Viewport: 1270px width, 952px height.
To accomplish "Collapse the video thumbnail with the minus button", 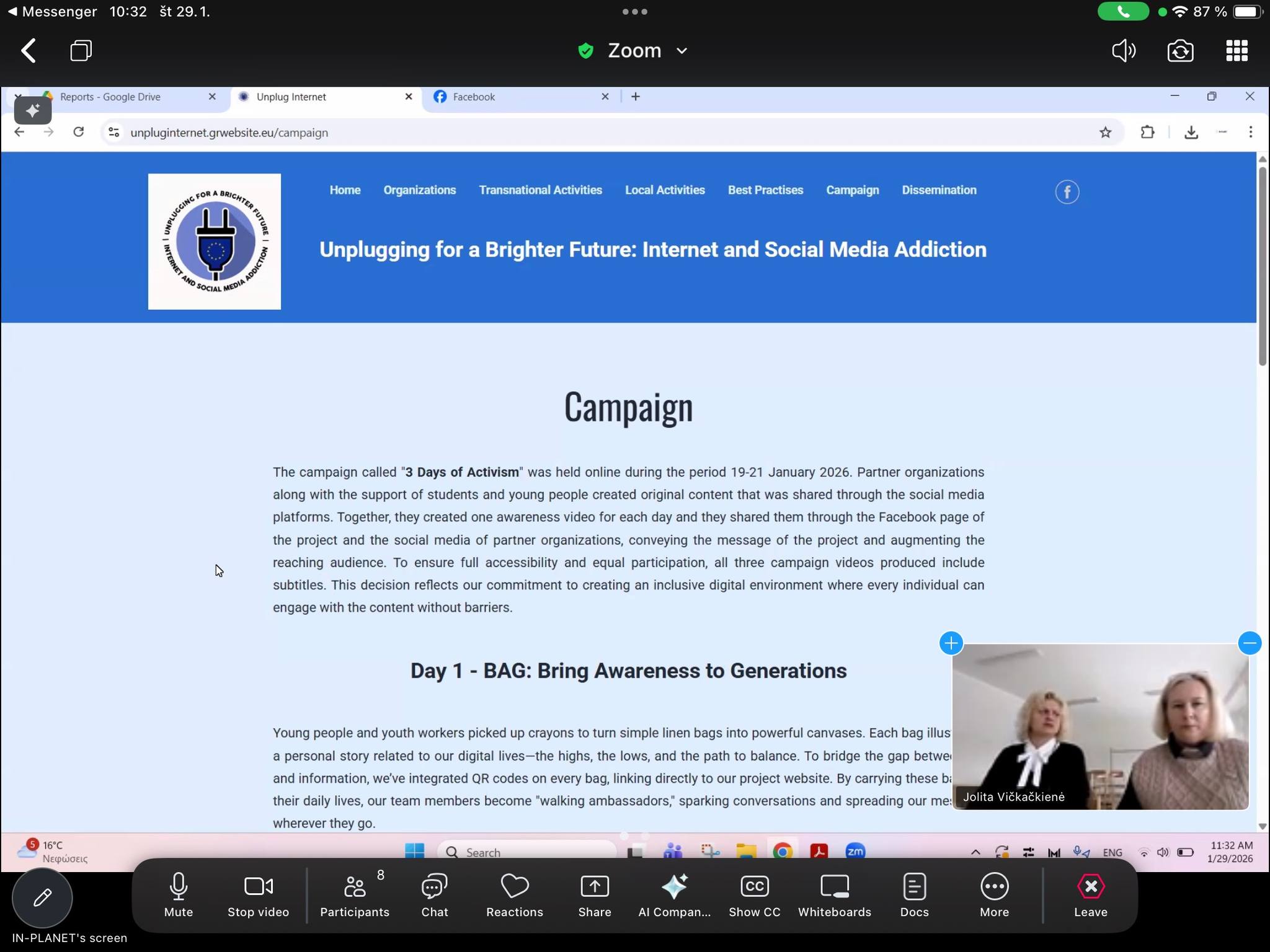I will click(1250, 643).
